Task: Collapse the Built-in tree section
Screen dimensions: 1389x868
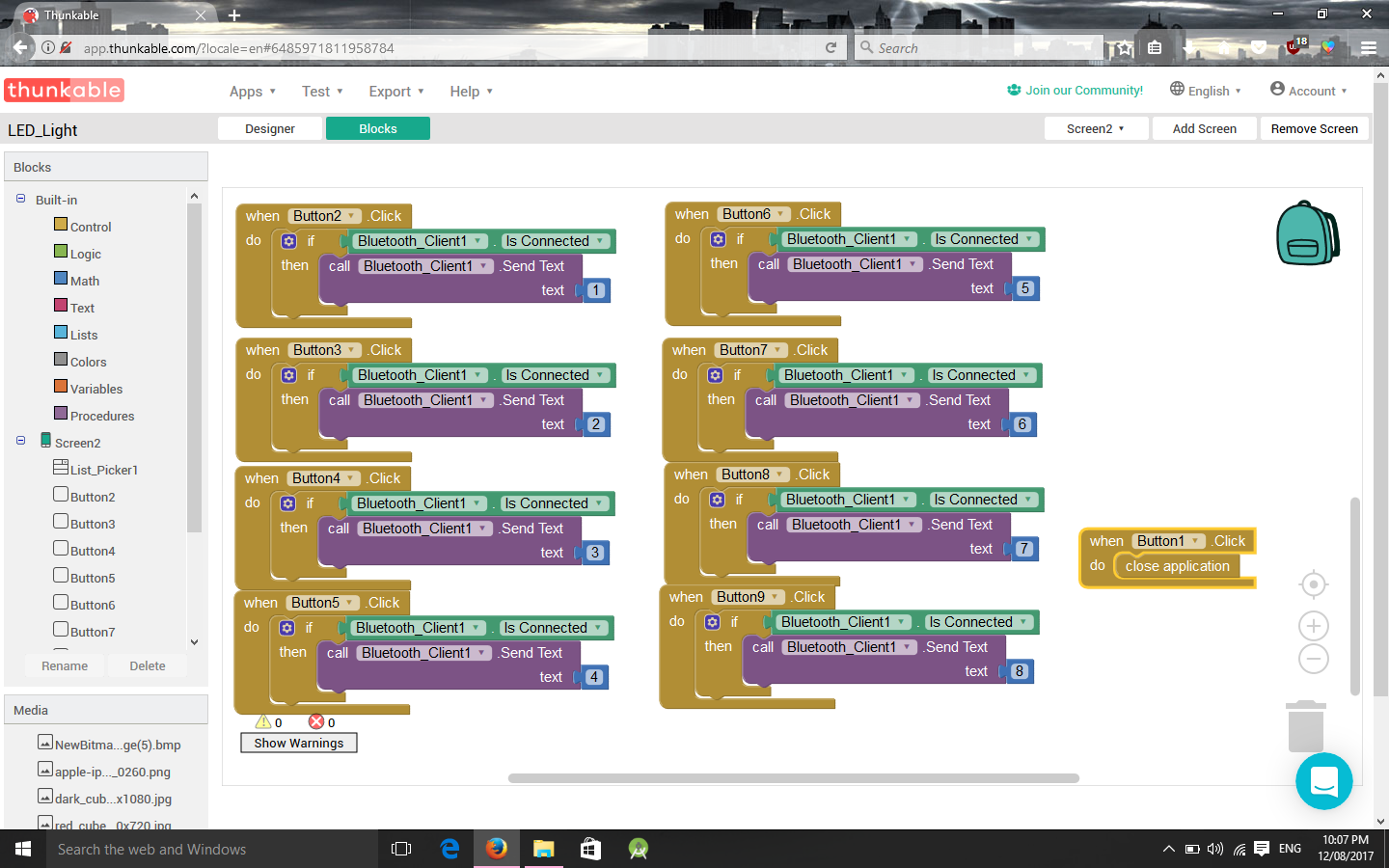Action: [20, 199]
